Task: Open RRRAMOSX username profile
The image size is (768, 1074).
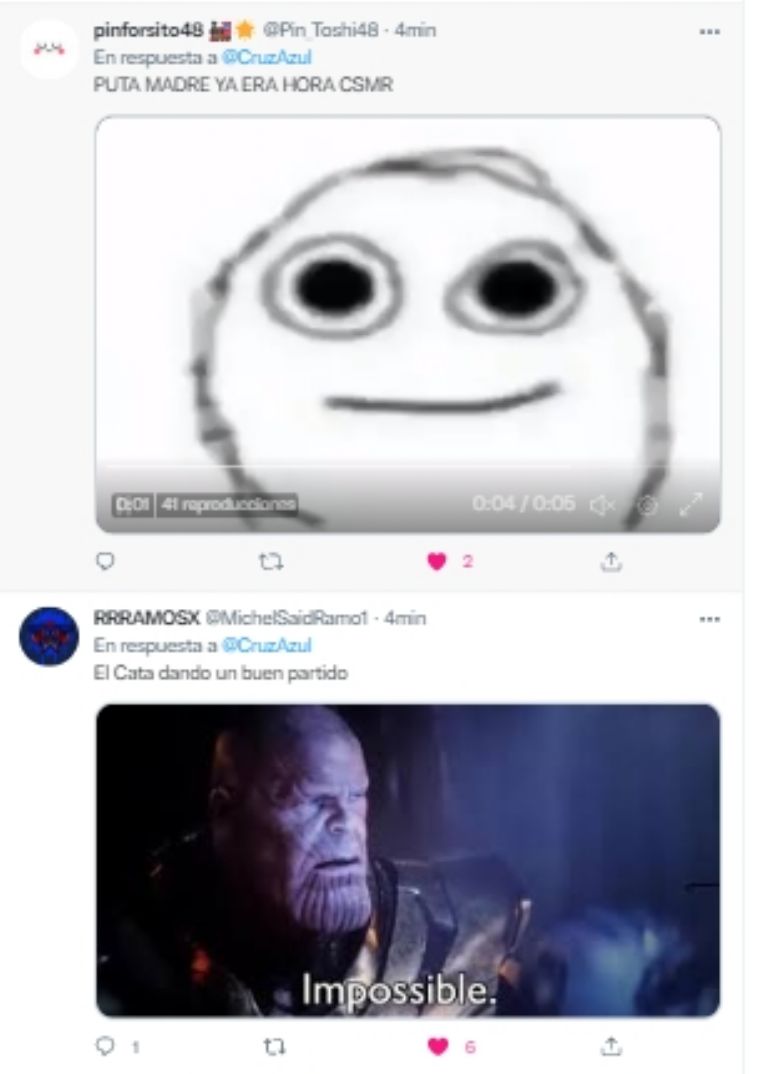Action: point(147,618)
